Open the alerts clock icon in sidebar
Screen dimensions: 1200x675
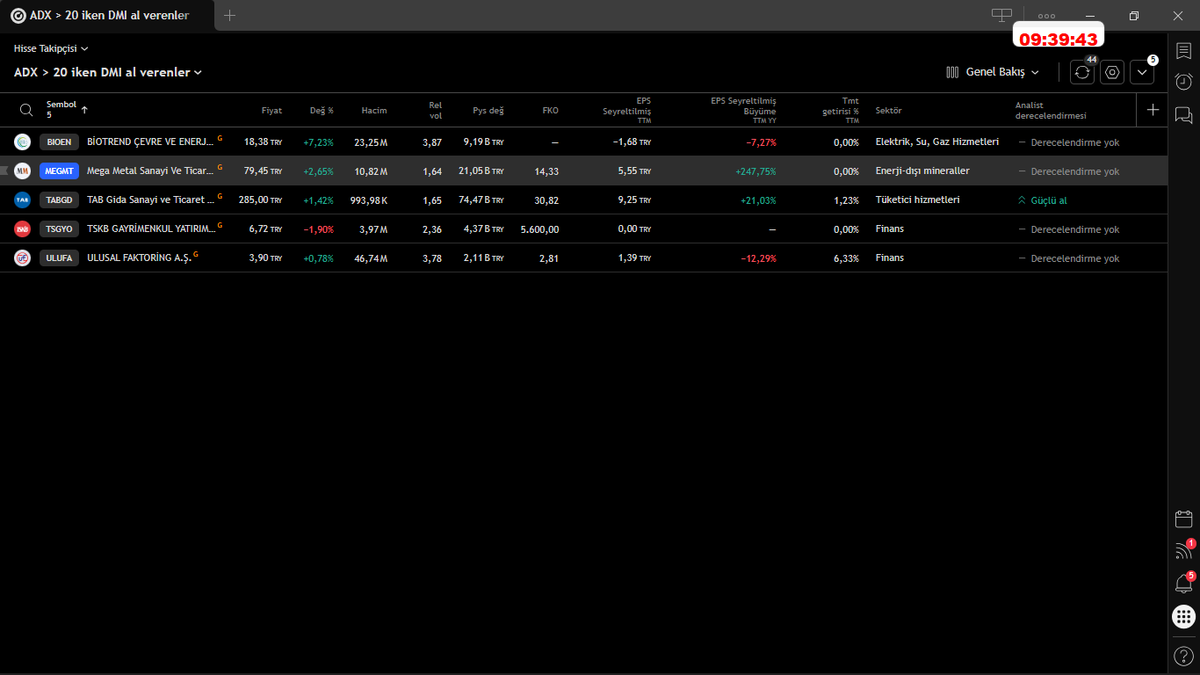pyautogui.click(x=1183, y=82)
